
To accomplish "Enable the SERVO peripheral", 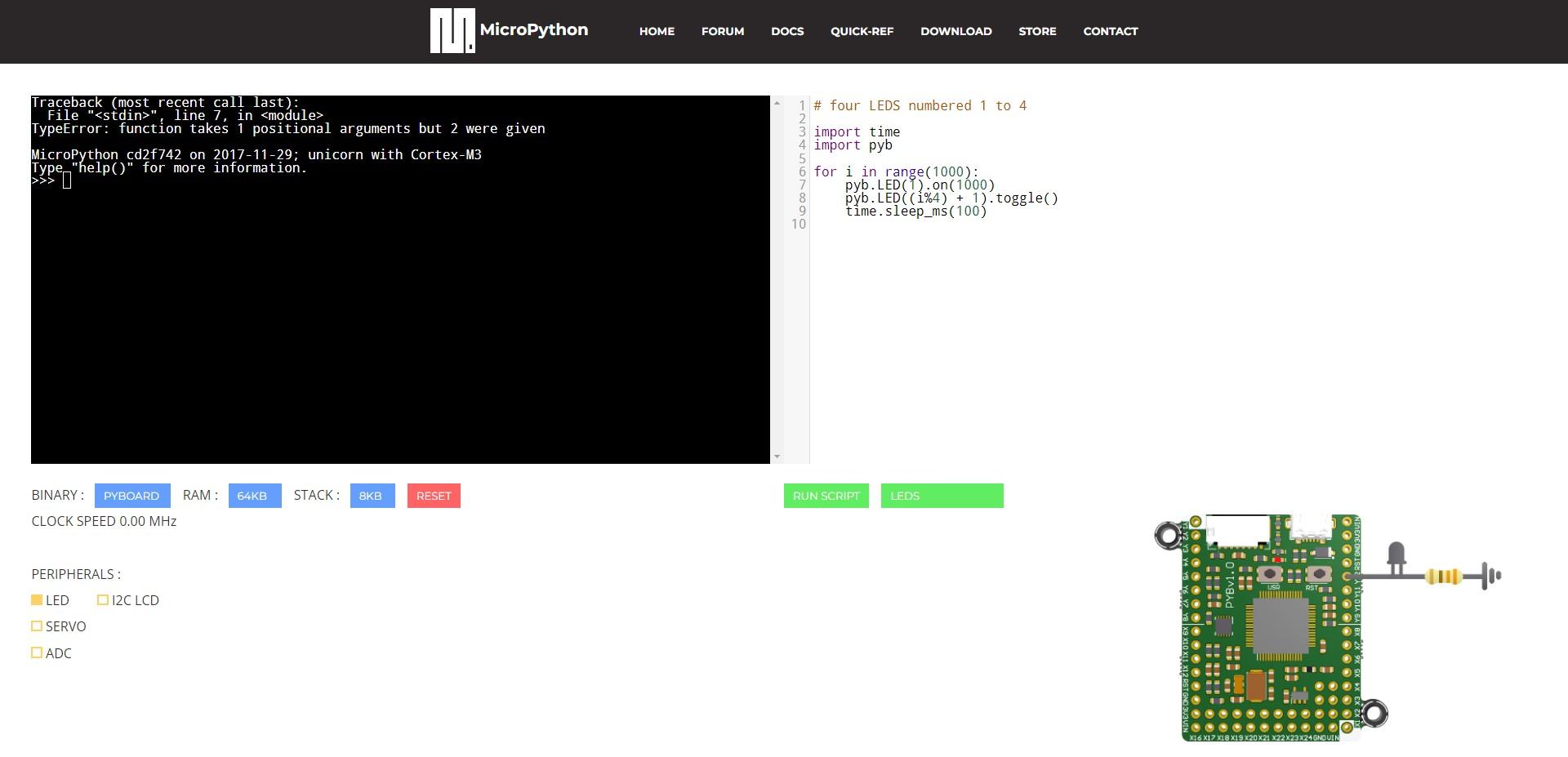I will pyautogui.click(x=37, y=626).
